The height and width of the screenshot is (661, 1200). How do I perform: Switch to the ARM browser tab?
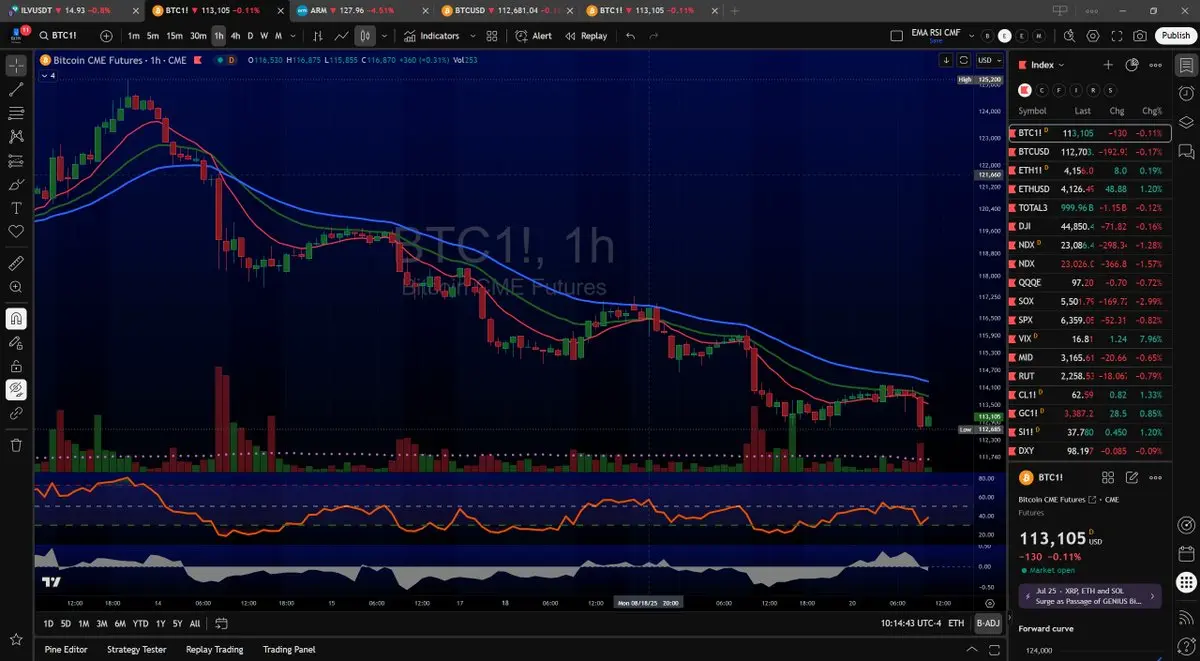(360, 10)
